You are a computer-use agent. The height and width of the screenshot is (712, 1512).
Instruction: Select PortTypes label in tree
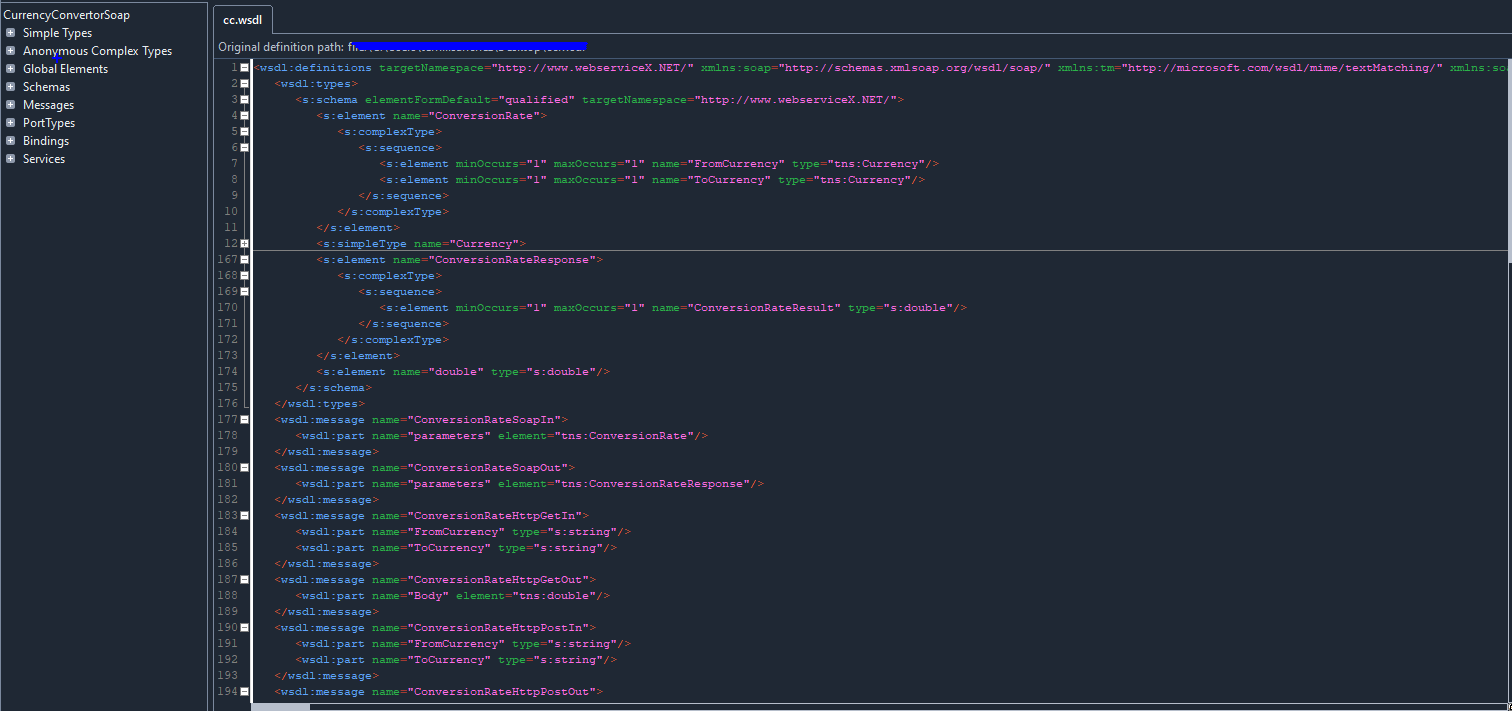[x=50, y=123]
